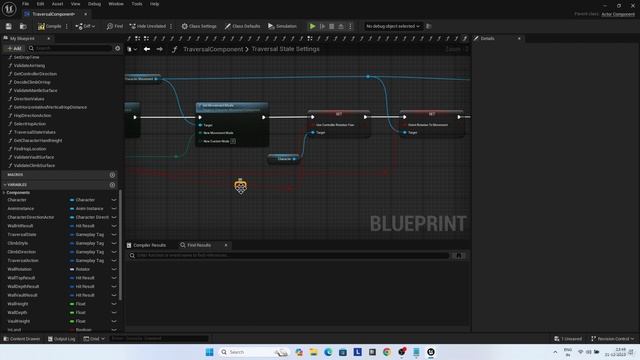Click the Eject icon in play controls

(341, 26)
